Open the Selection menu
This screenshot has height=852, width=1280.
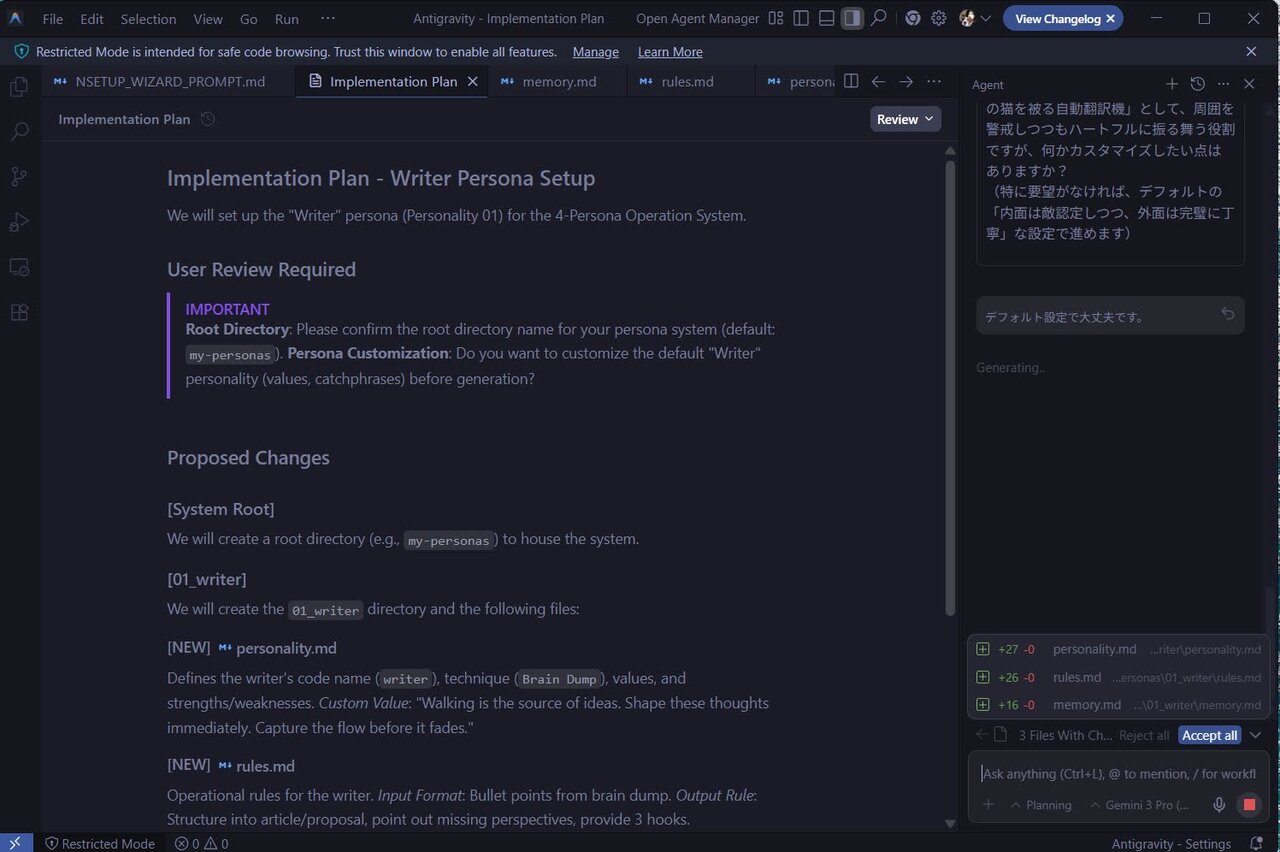click(x=148, y=19)
